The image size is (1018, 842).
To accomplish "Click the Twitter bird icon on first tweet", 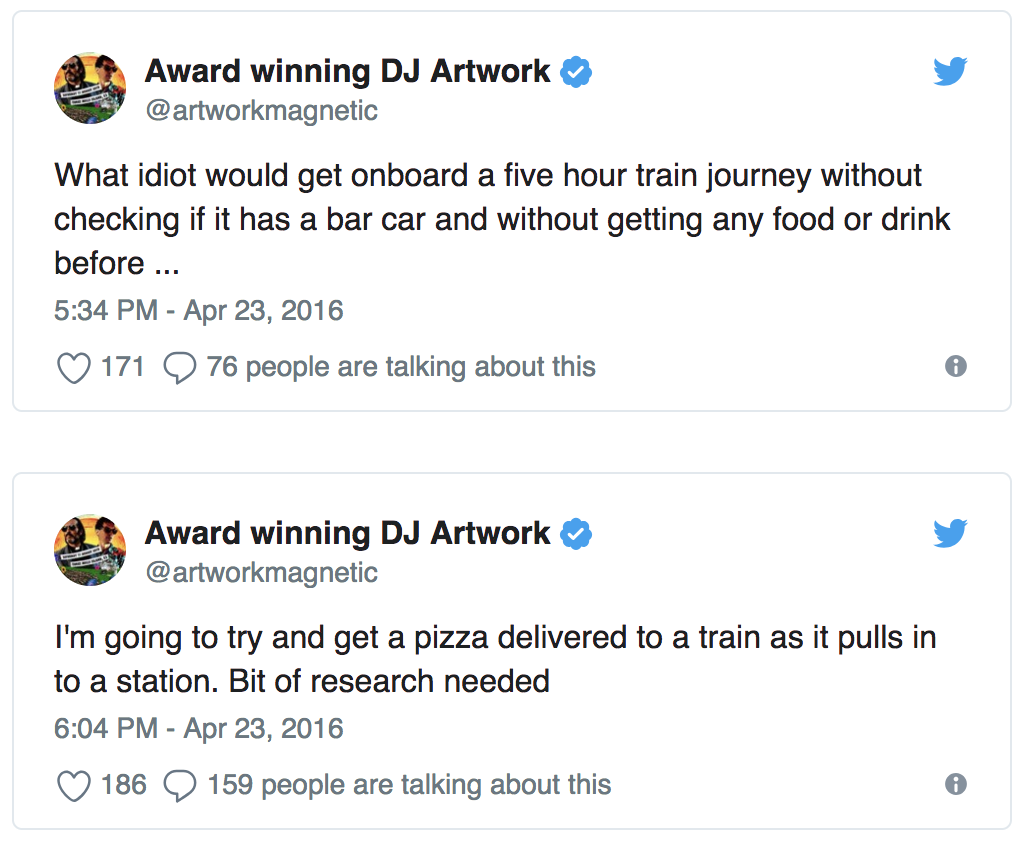I will tap(950, 71).
